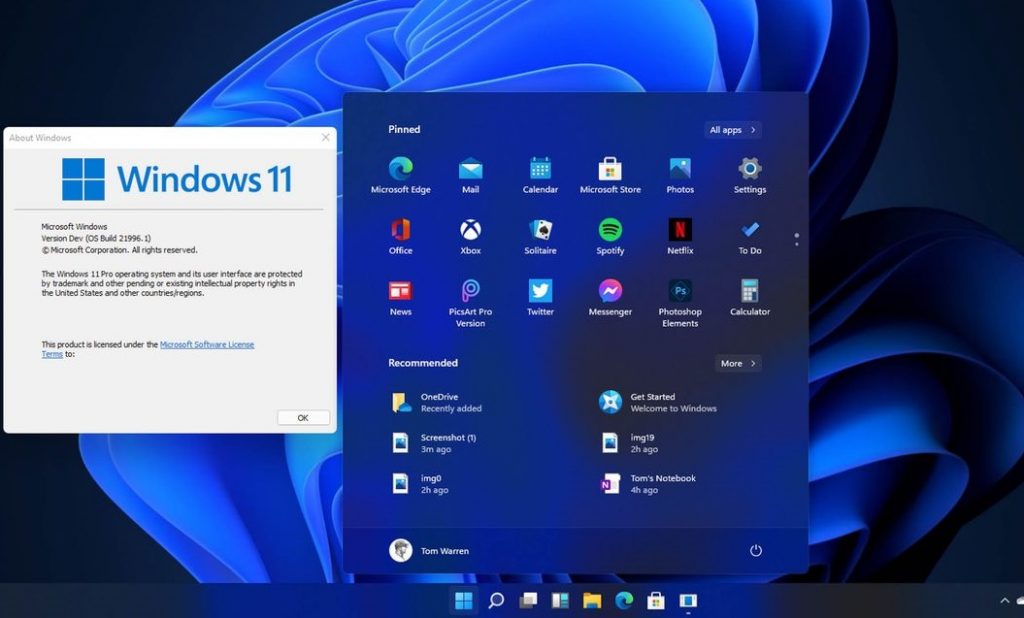Open the img19 recommended file
Viewport: 1024px width, 618px height.
point(629,443)
